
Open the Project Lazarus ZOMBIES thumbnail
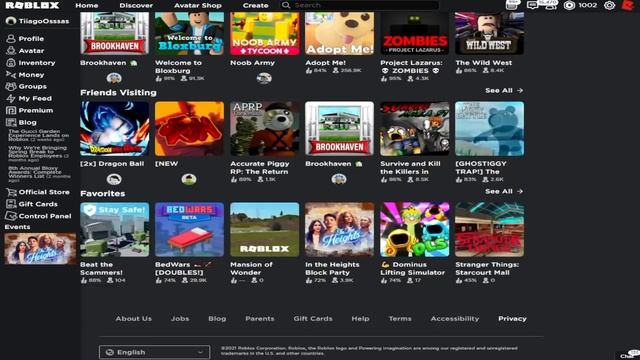414,33
